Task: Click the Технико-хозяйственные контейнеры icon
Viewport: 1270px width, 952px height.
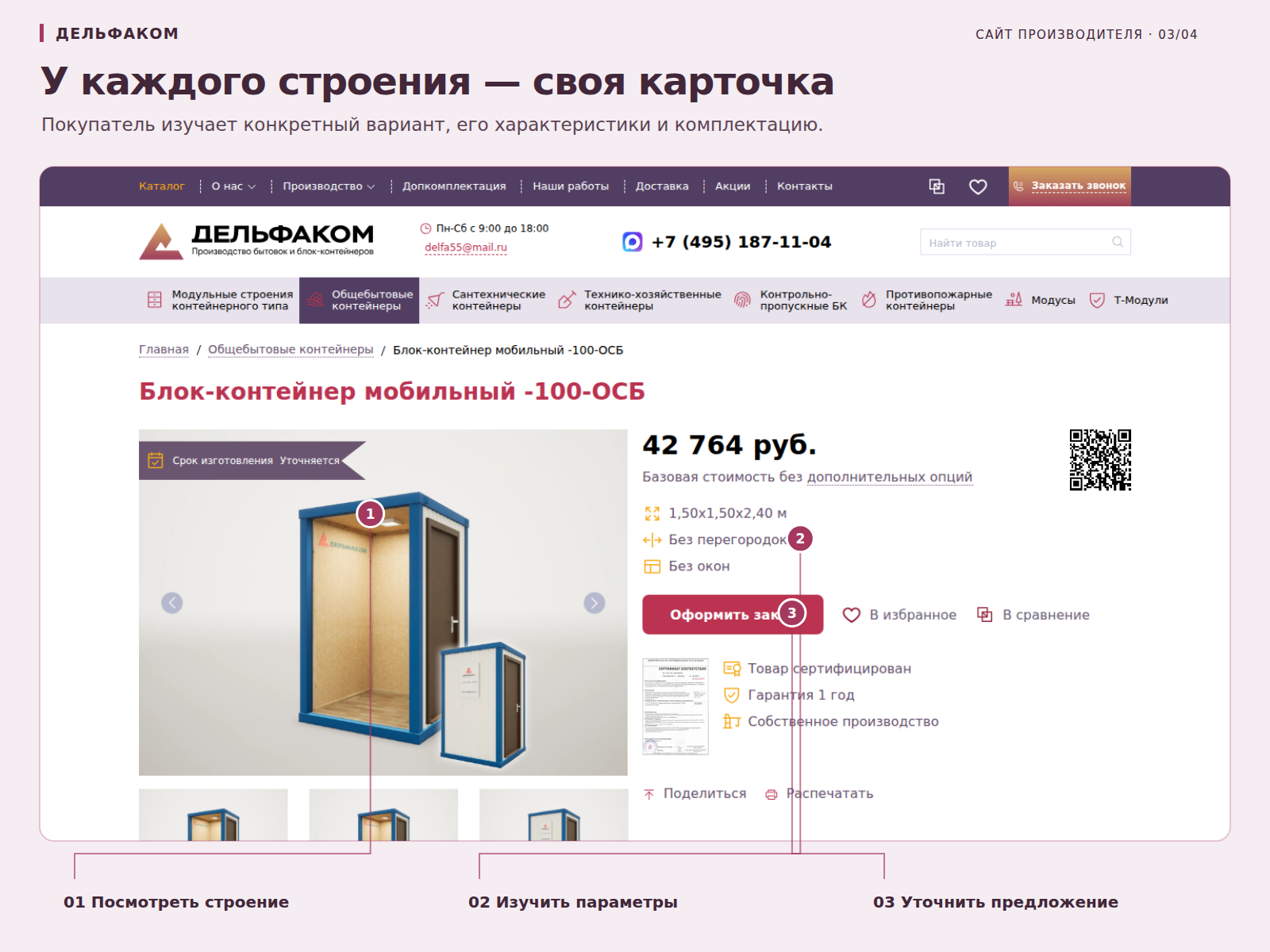Action: 567,299
